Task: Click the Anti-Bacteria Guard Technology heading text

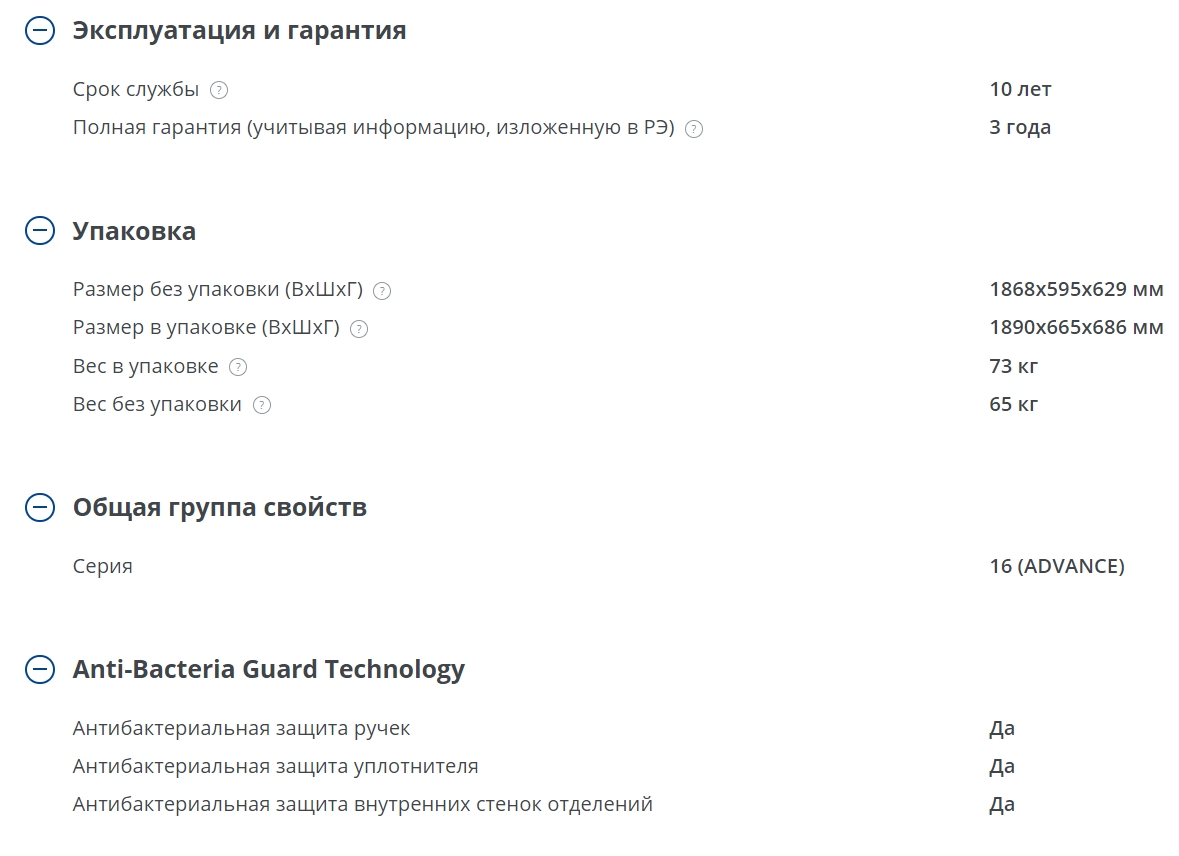Action: click(x=268, y=670)
